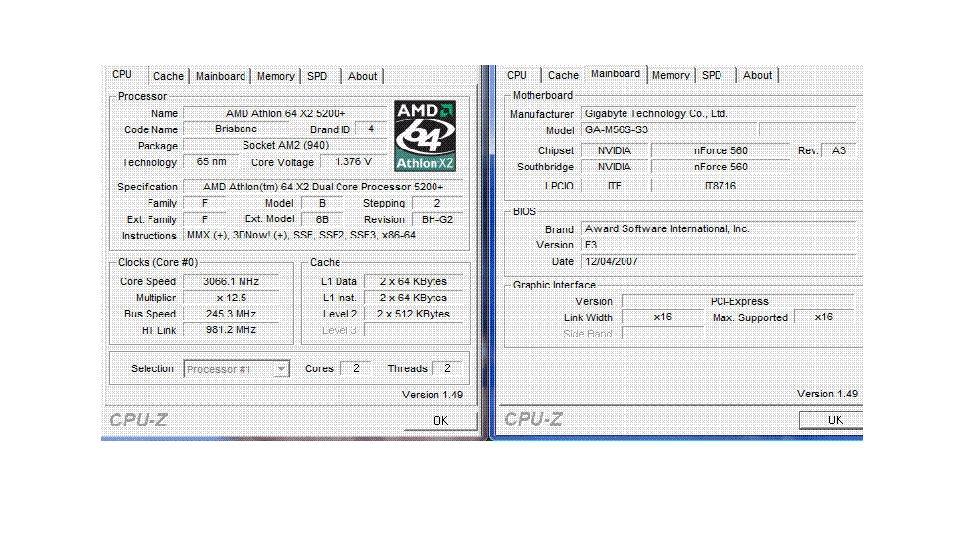This screenshot has width=960, height=540.
Task: Click the L1 Inst. cache value
Action: (413, 298)
